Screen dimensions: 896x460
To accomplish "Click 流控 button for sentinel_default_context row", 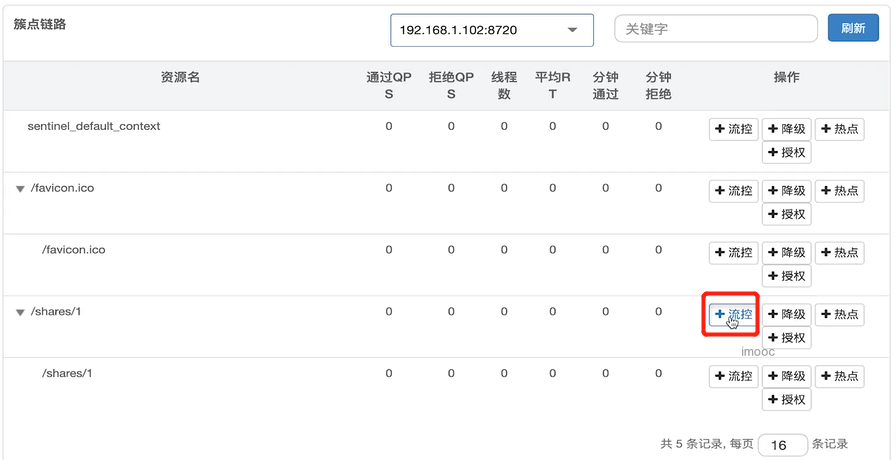I will click(733, 129).
